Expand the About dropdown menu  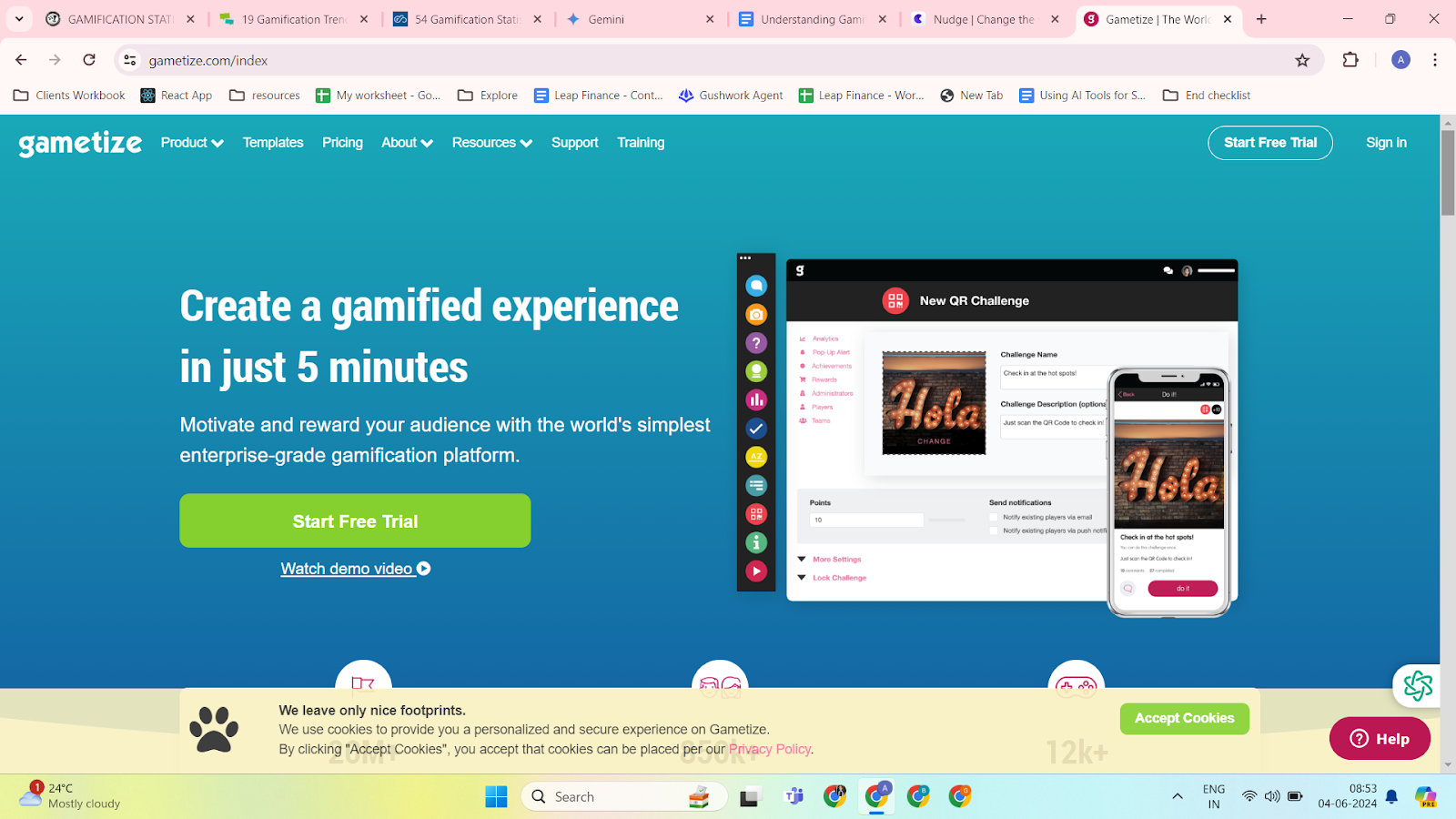pos(407,143)
